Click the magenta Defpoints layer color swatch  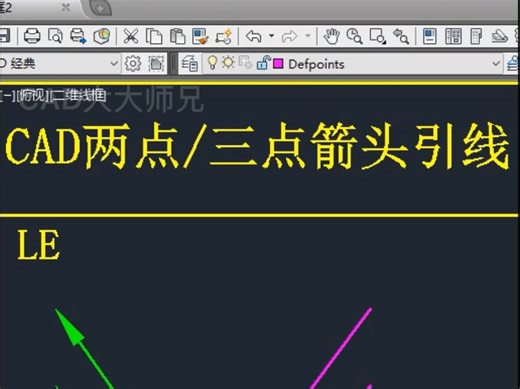click(x=278, y=63)
